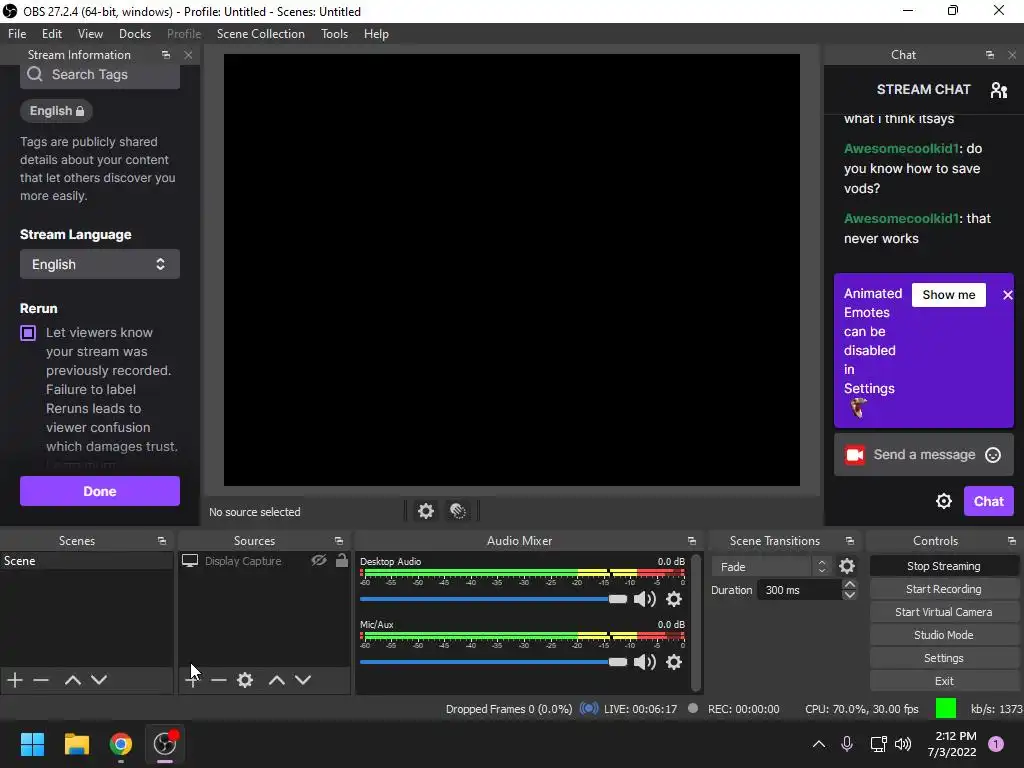The width and height of the screenshot is (1024, 768).
Task: Adjust the Mic/Aux volume slider
Action: (x=493, y=662)
